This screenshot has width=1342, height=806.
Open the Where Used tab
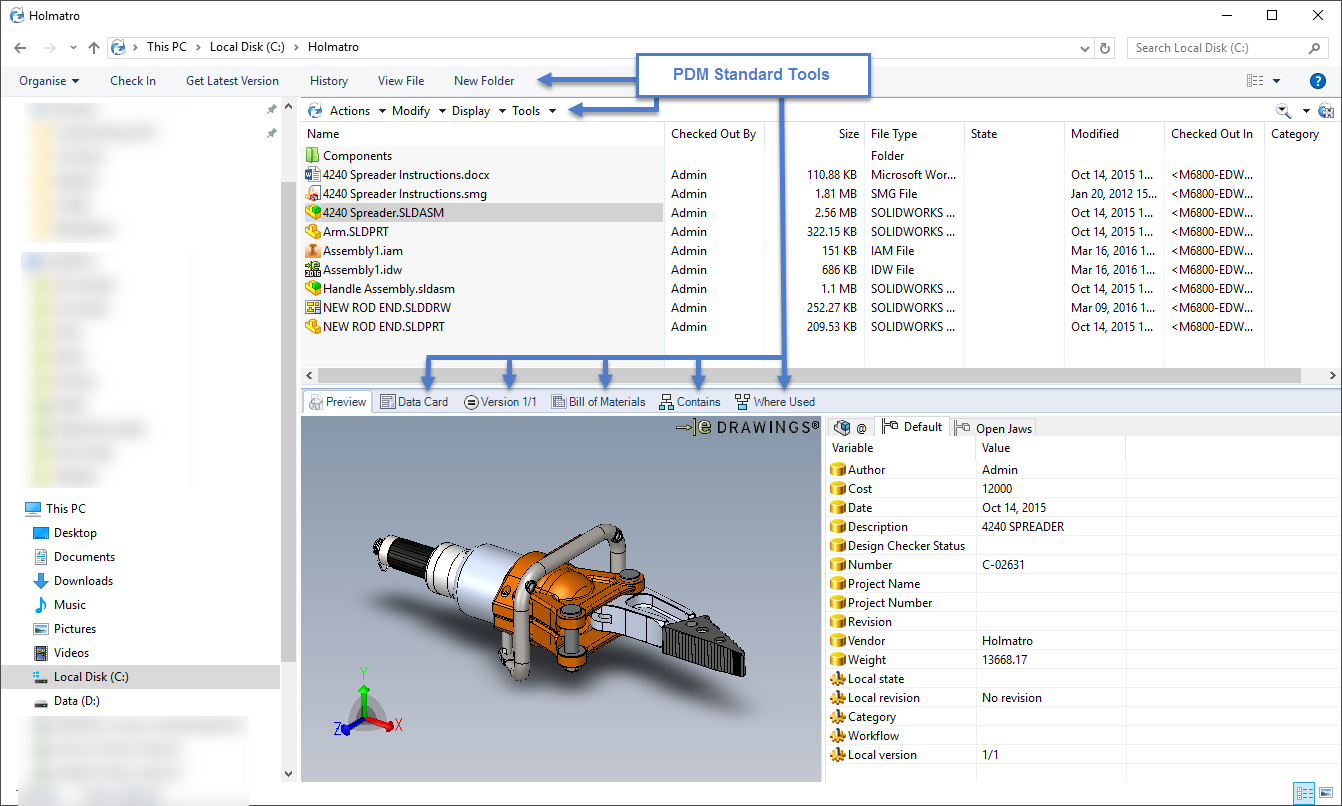click(x=774, y=402)
